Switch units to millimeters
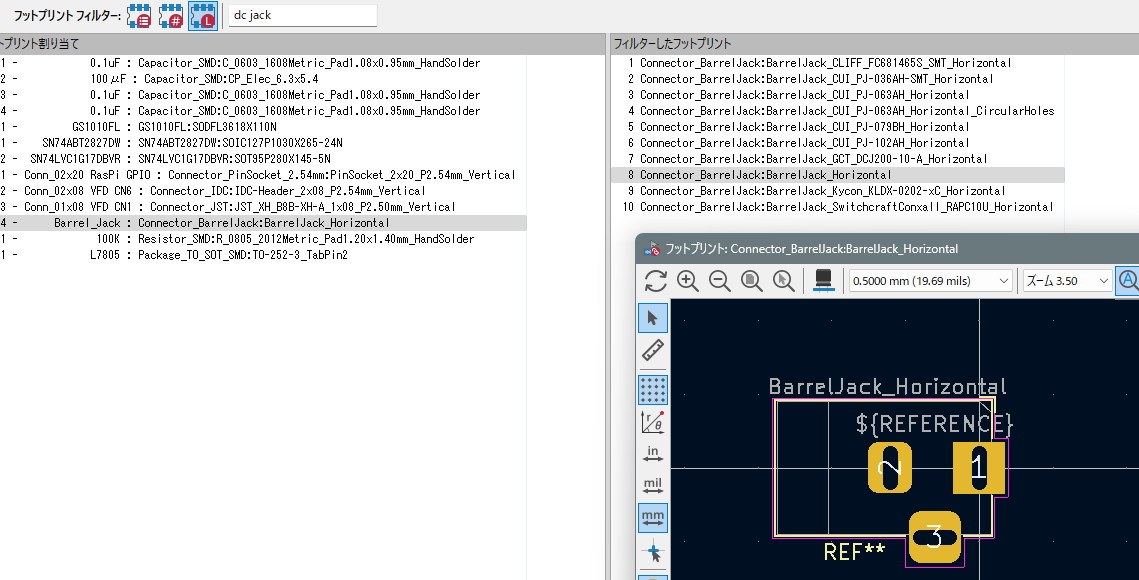The height and width of the screenshot is (580, 1139). click(652, 517)
